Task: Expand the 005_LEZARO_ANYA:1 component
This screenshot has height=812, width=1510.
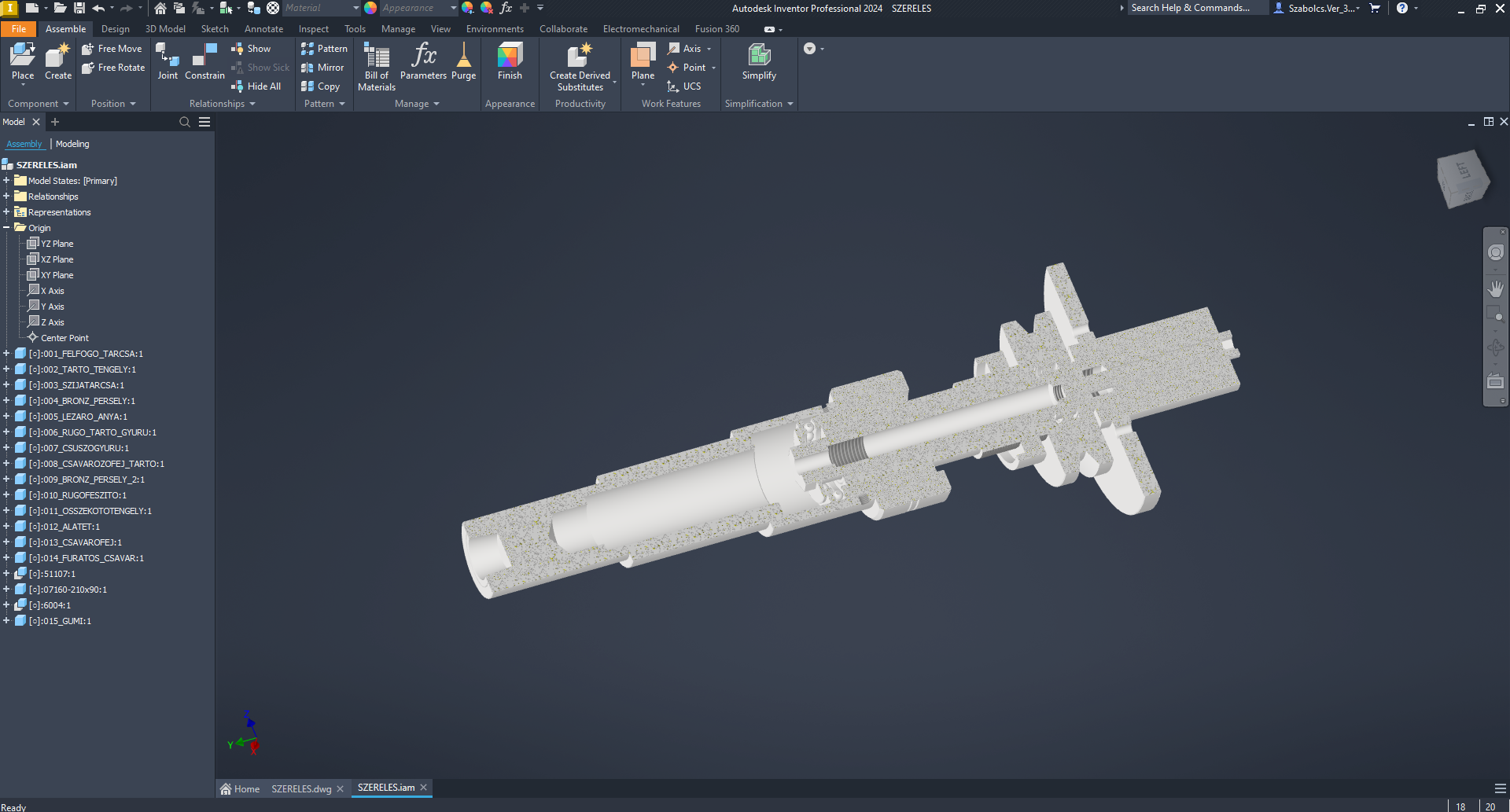Action: tap(6, 417)
